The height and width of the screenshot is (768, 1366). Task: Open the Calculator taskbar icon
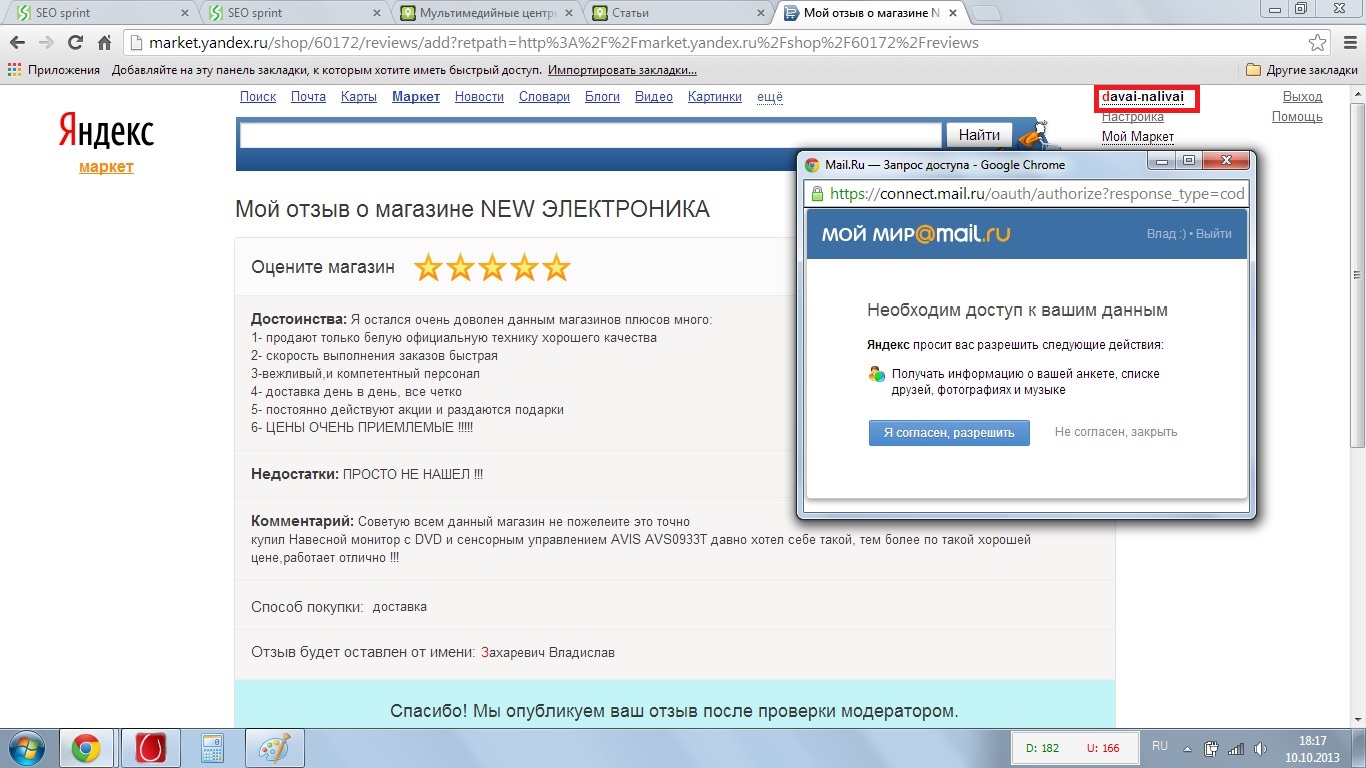(x=212, y=748)
